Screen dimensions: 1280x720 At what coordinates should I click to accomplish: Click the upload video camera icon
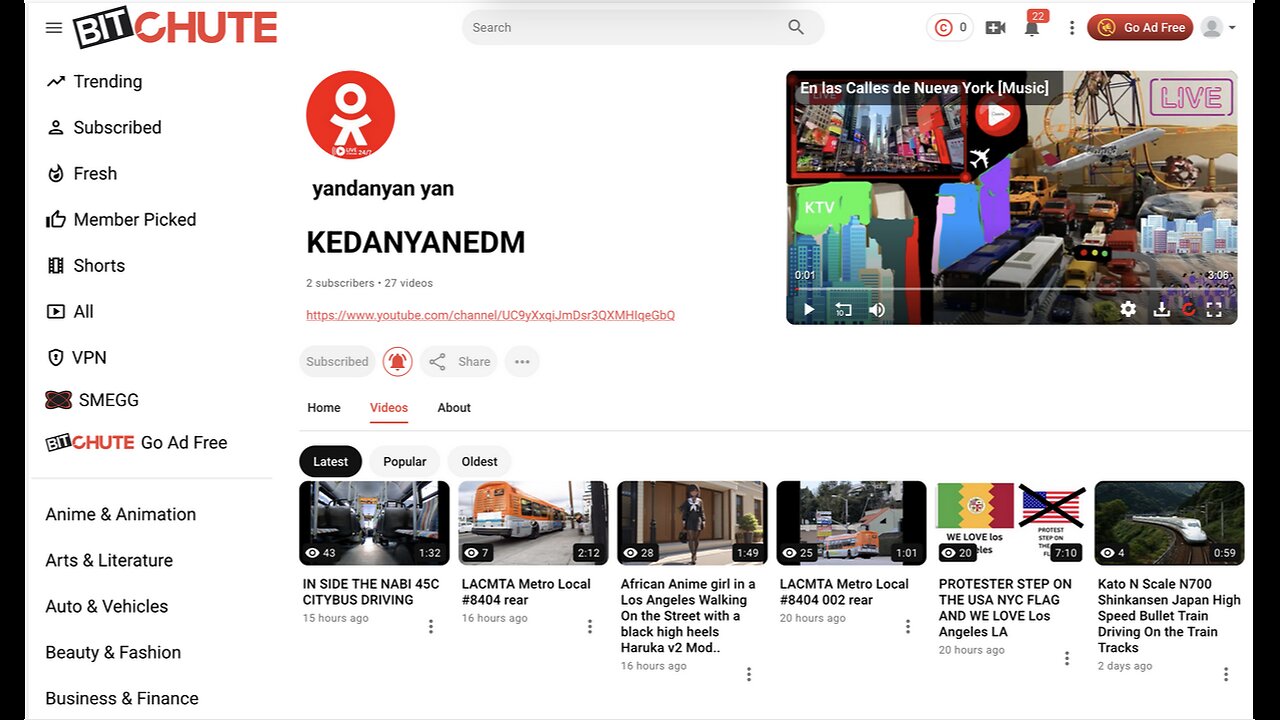point(995,28)
